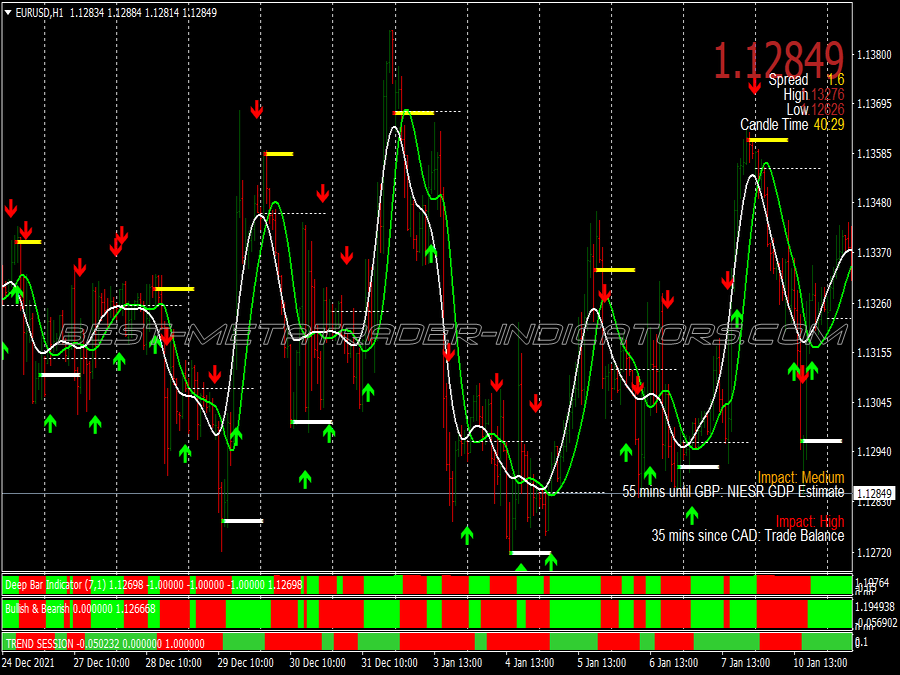Click the 1.13585 price axis label
Screen dimensions: 900x675
pyautogui.click(x=874, y=154)
